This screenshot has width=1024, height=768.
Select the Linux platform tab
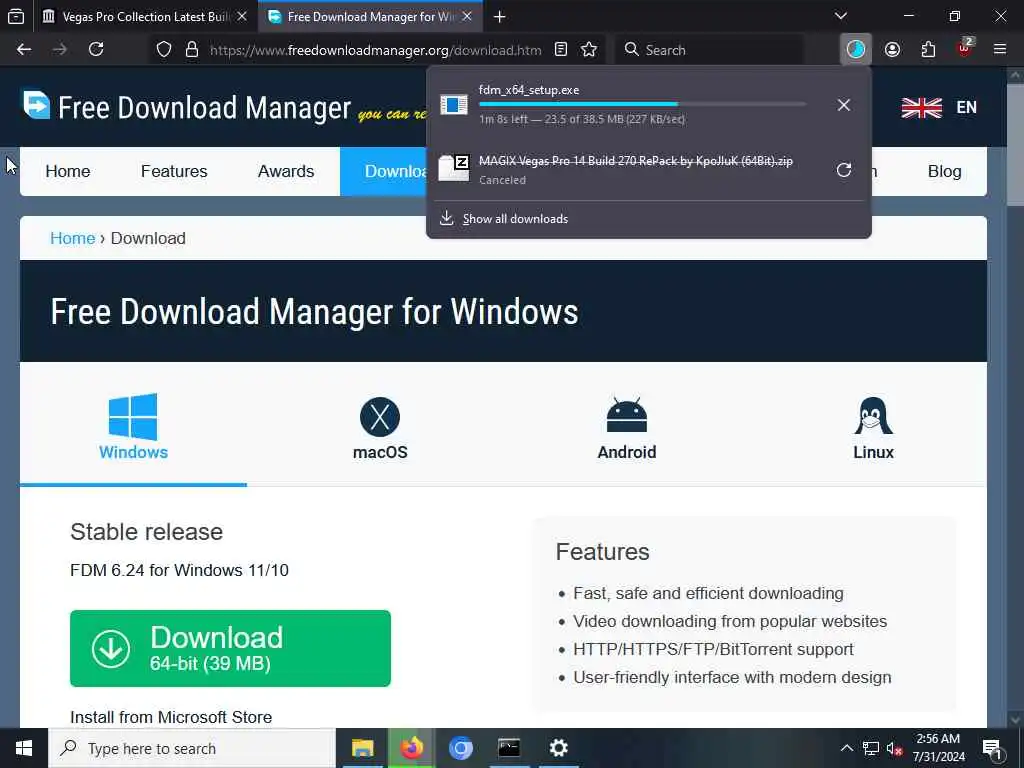873,428
